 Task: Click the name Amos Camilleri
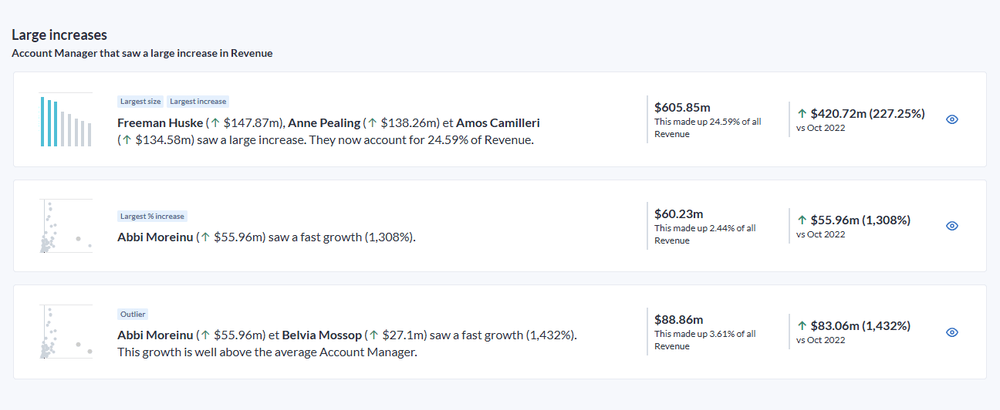tap(498, 122)
